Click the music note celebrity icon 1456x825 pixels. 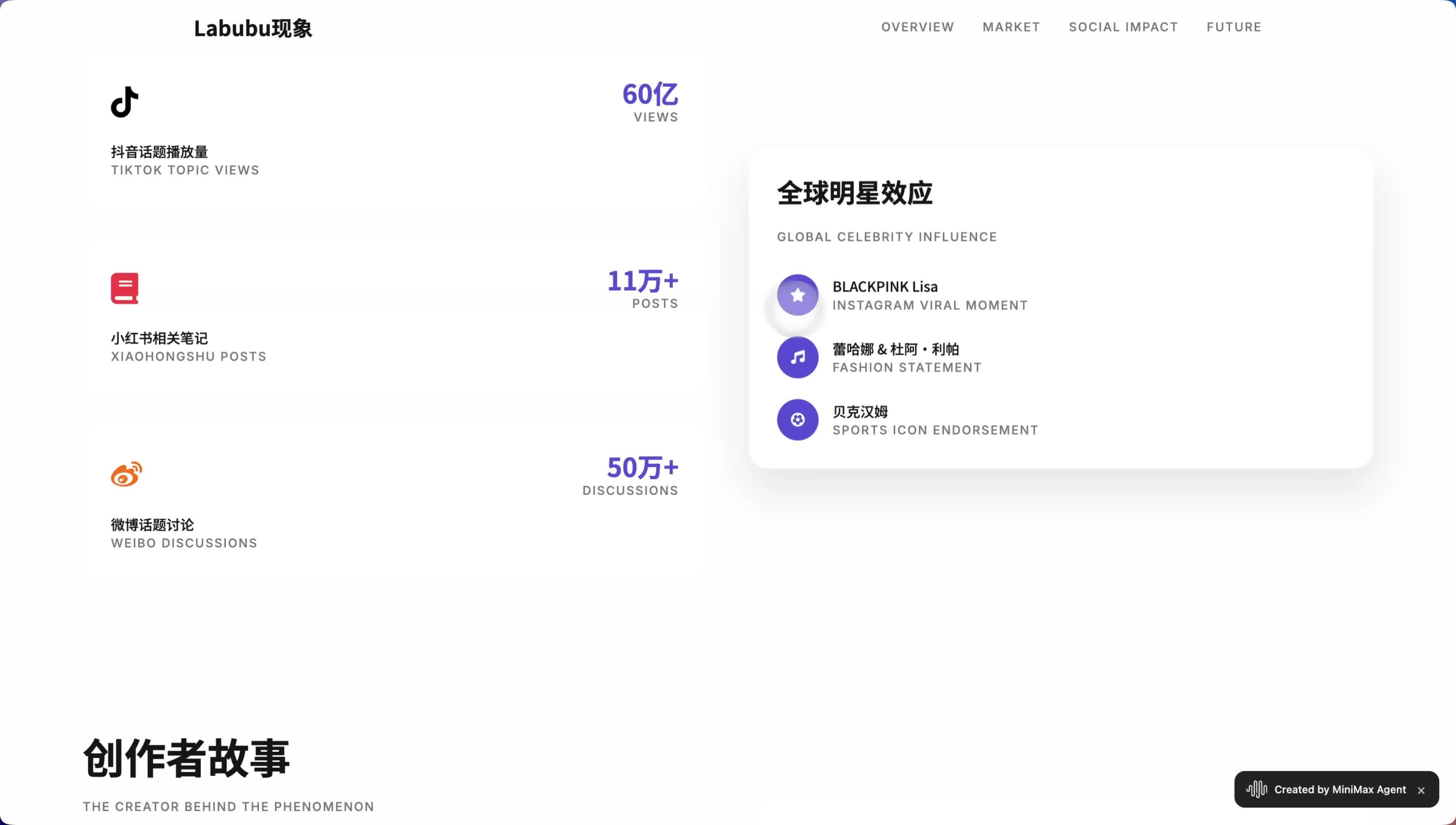pos(797,357)
